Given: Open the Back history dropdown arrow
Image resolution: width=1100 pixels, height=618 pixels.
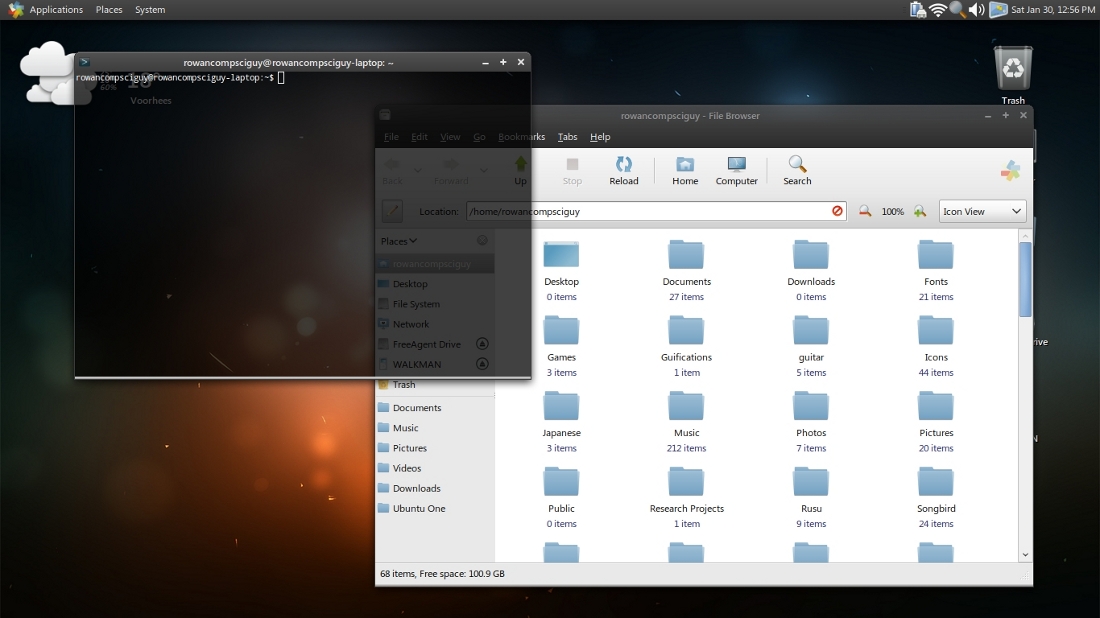Looking at the screenshot, I should (x=417, y=170).
